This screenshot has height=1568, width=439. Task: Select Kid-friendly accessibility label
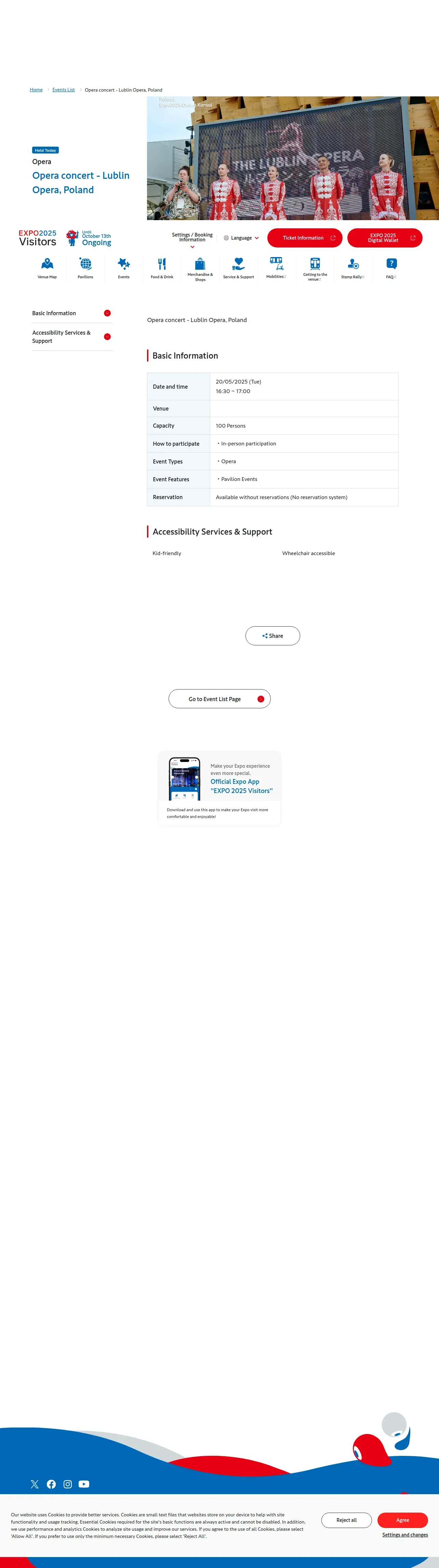(167, 553)
